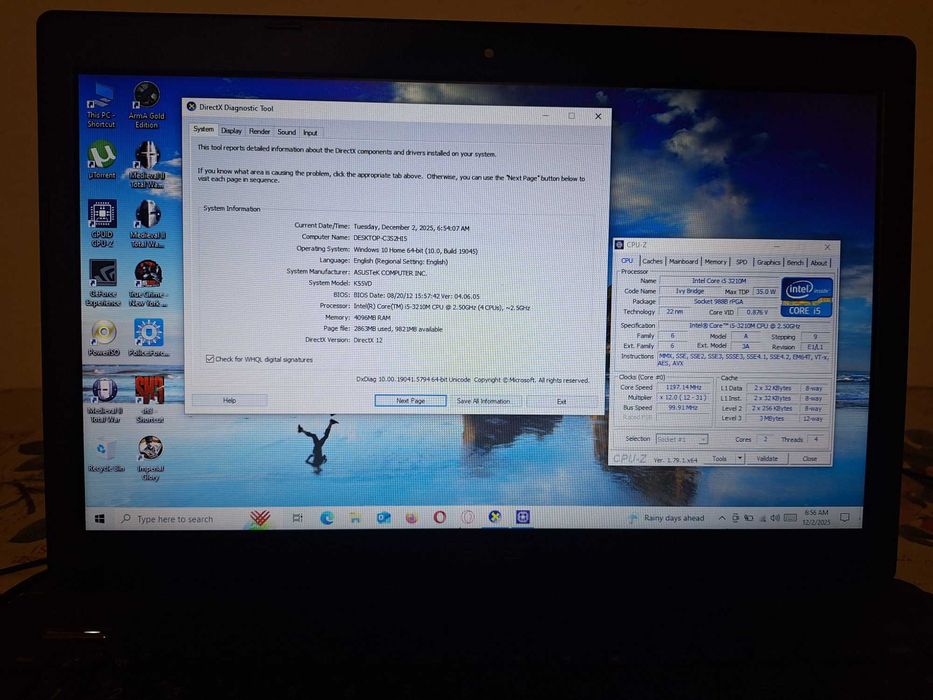Open the This PC shortcut on desktop
933x700 pixels.
click(x=101, y=106)
